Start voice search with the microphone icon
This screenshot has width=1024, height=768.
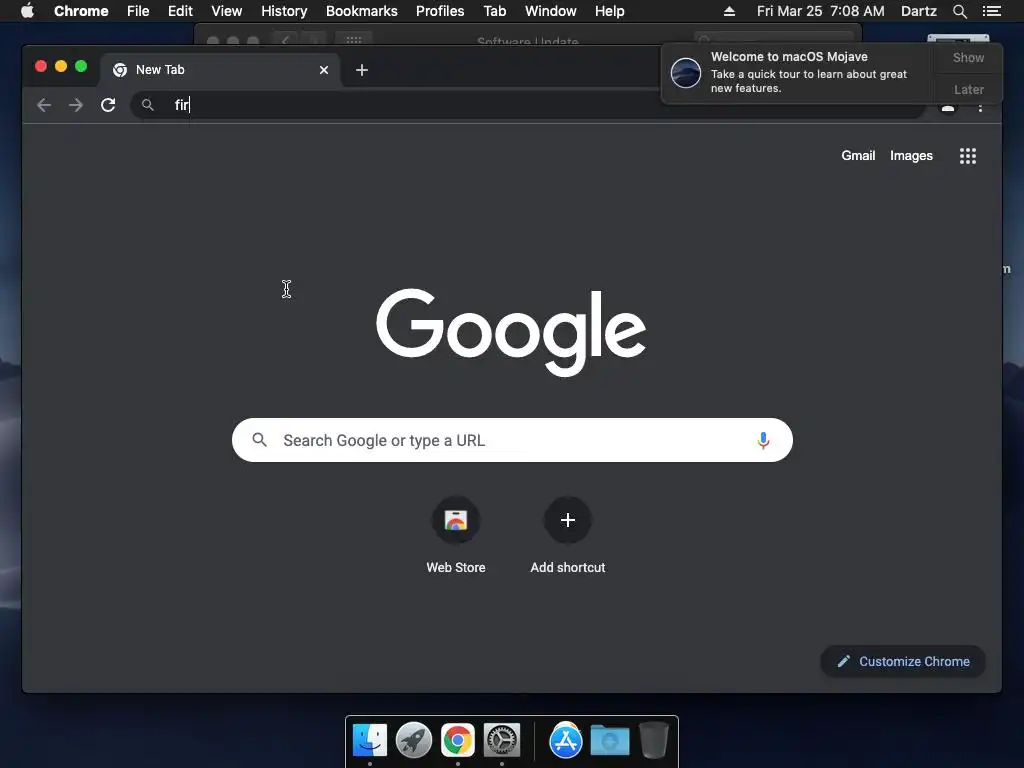tap(763, 441)
